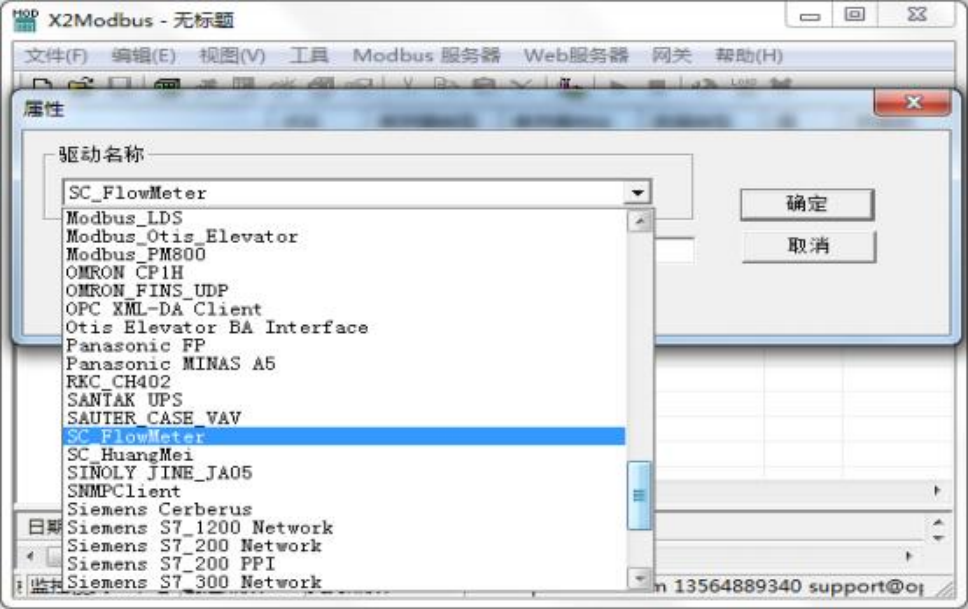Select SINOLY JINE_JA05 driver

(x=344, y=473)
